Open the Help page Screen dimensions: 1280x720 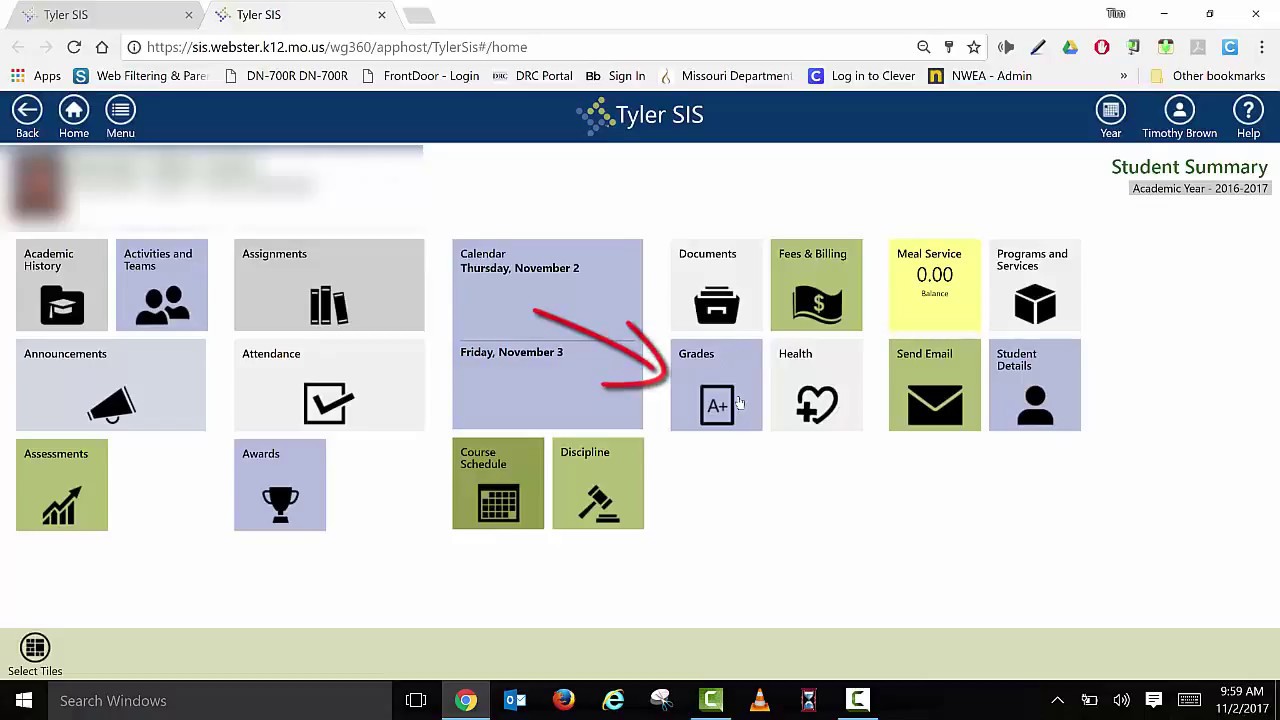pyautogui.click(x=1248, y=117)
